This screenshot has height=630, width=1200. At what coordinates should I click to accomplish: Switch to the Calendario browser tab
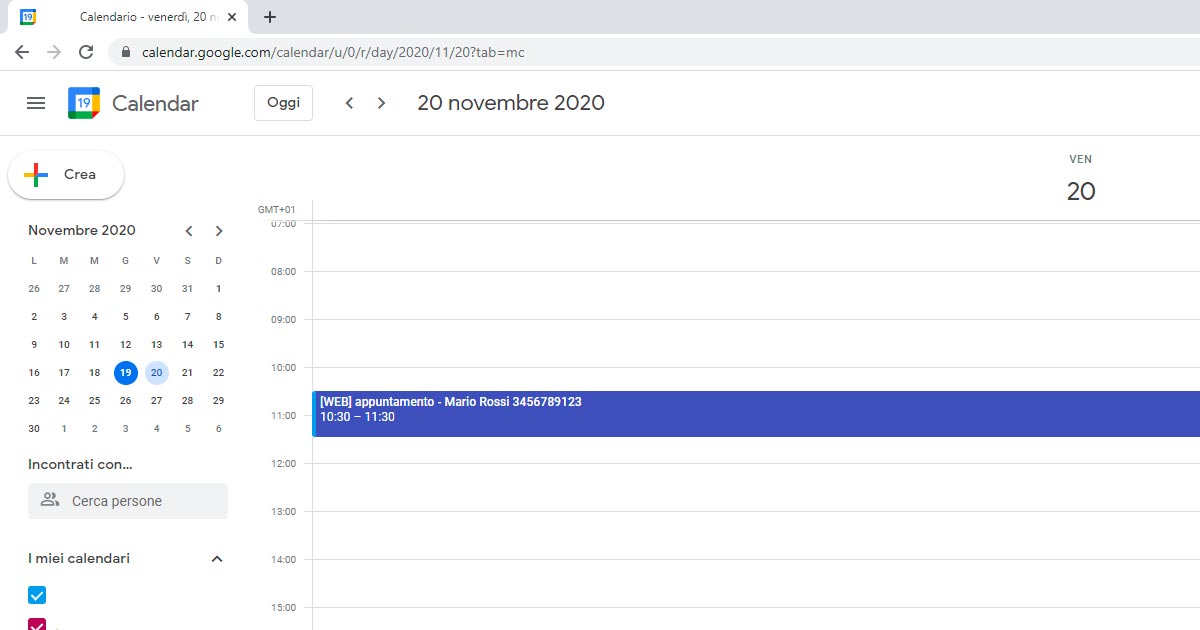click(x=130, y=17)
